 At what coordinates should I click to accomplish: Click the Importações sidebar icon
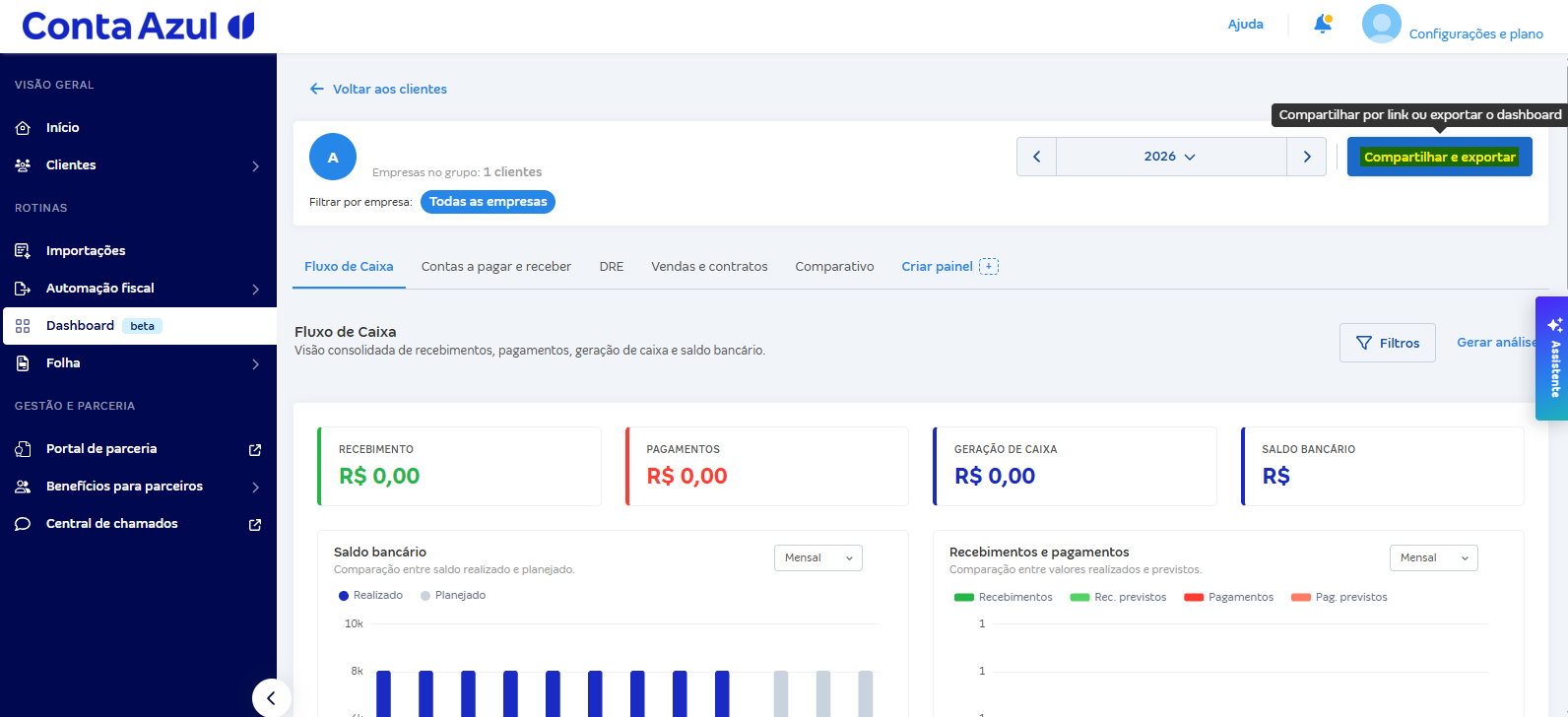(x=23, y=251)
